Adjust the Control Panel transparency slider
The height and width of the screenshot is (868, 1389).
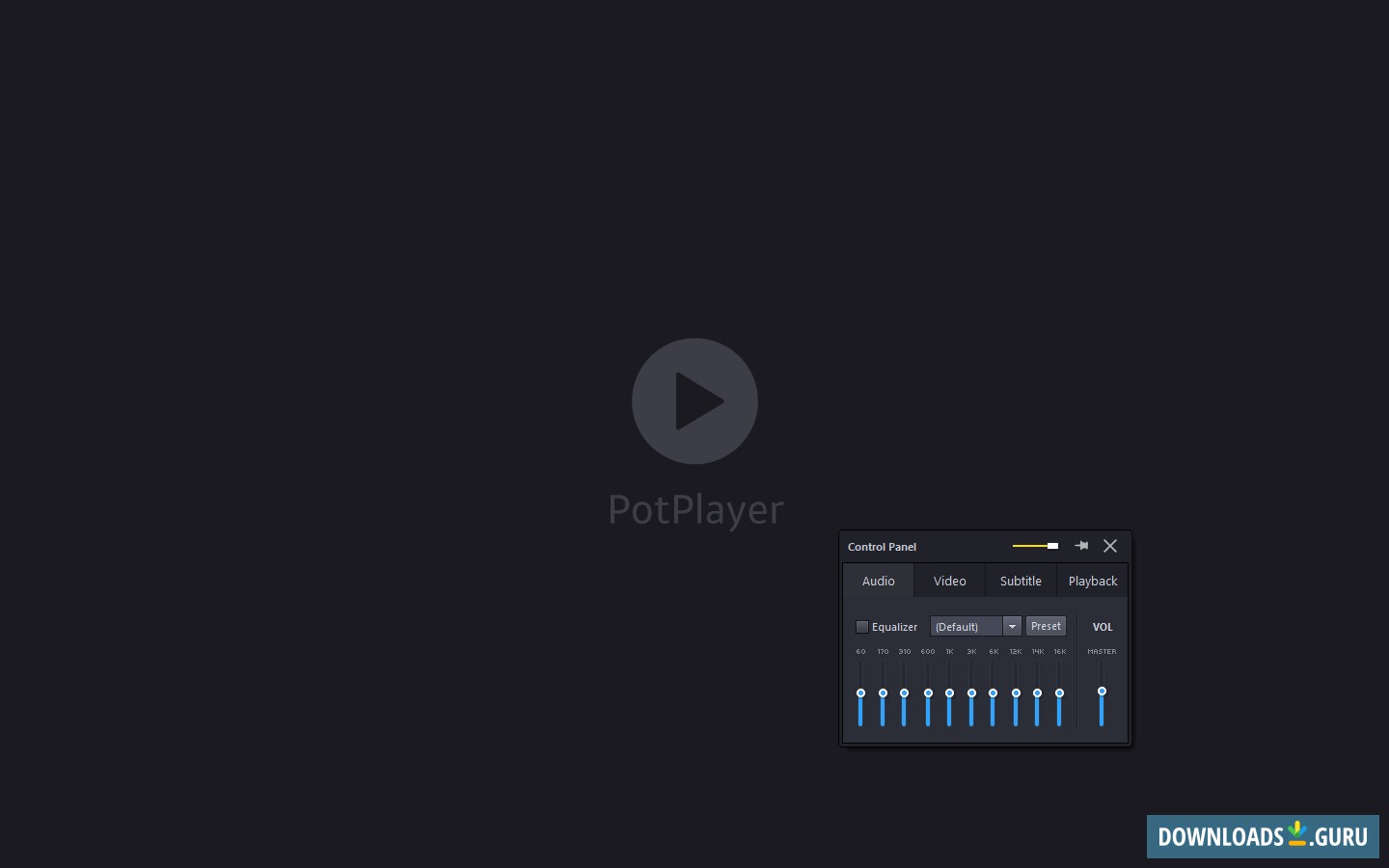pyautogui.click(x=1035, y=546)
